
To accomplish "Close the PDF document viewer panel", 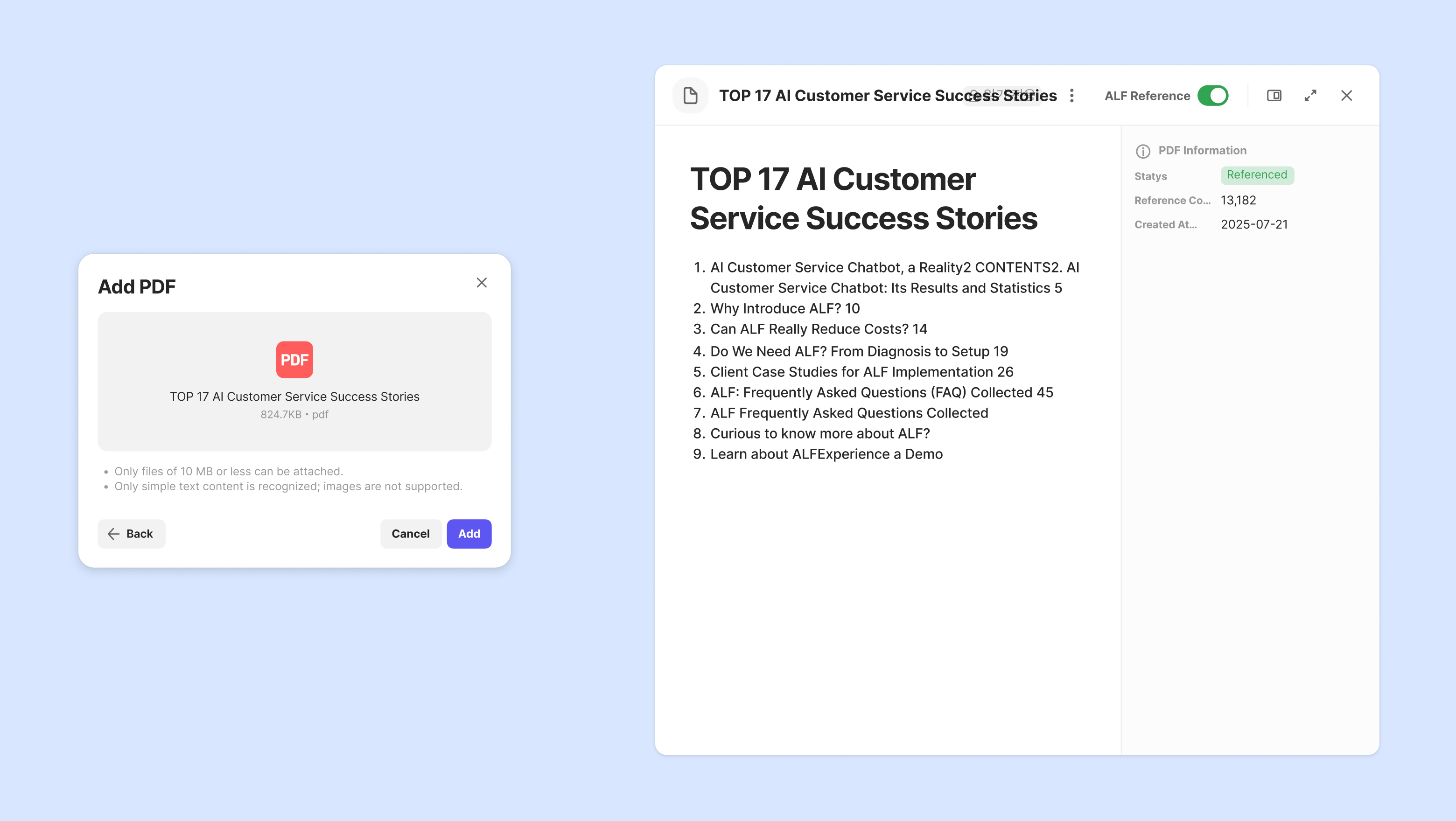I will click(1346, 96).
